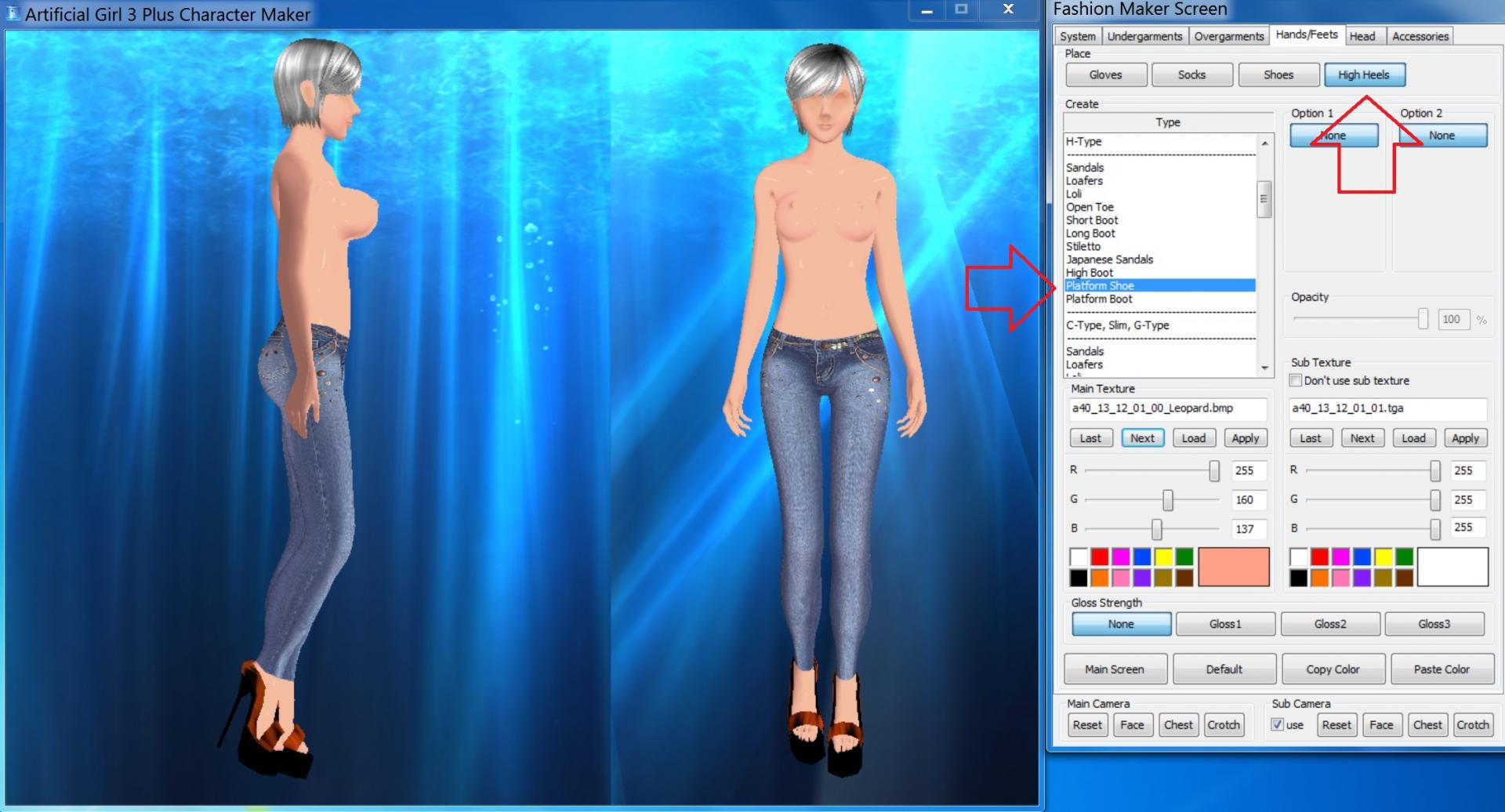This screenshot has width=1505, height=812.
Task: Select Platform Shoe in Type list
Action: click(1160, 285)
